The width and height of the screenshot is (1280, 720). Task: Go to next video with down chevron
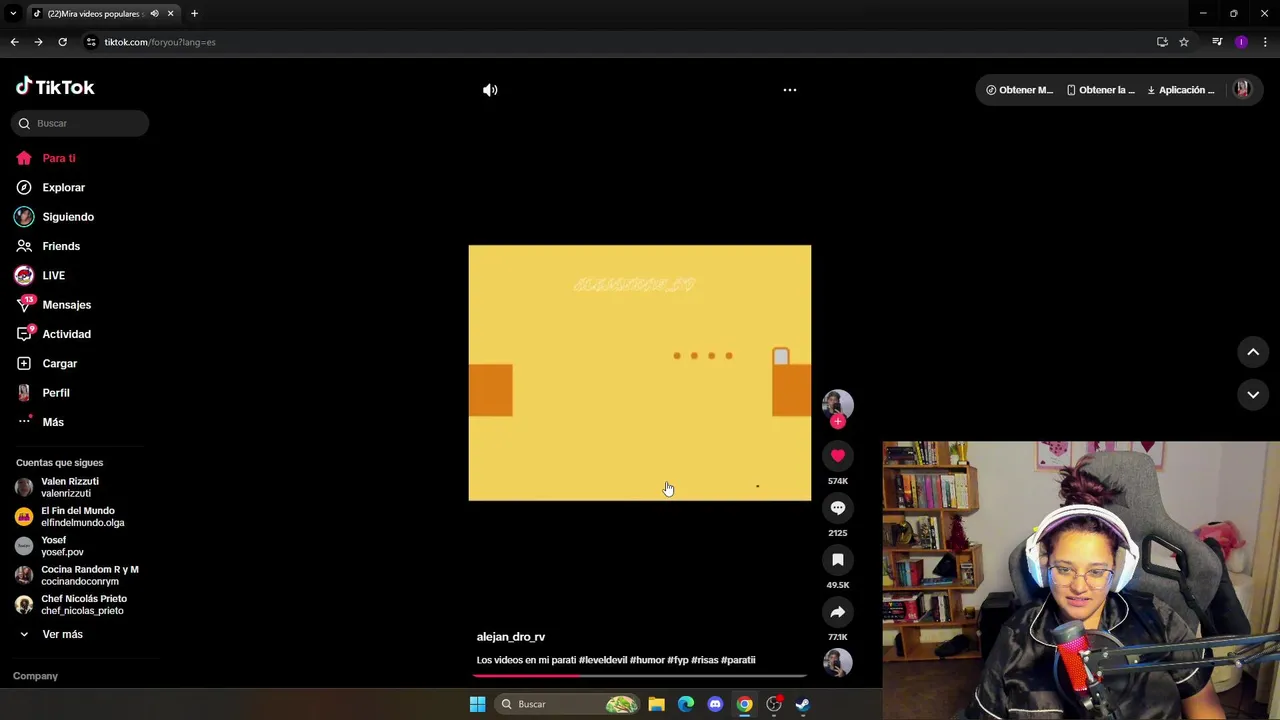click(1253, 395)
